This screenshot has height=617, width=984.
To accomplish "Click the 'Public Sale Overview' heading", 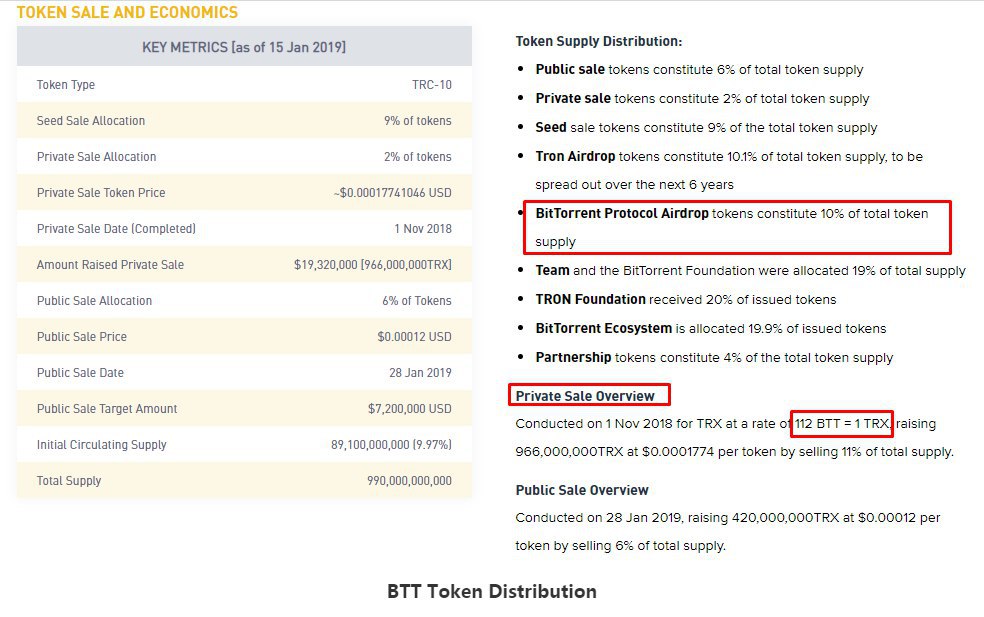I will click(582, 490).
